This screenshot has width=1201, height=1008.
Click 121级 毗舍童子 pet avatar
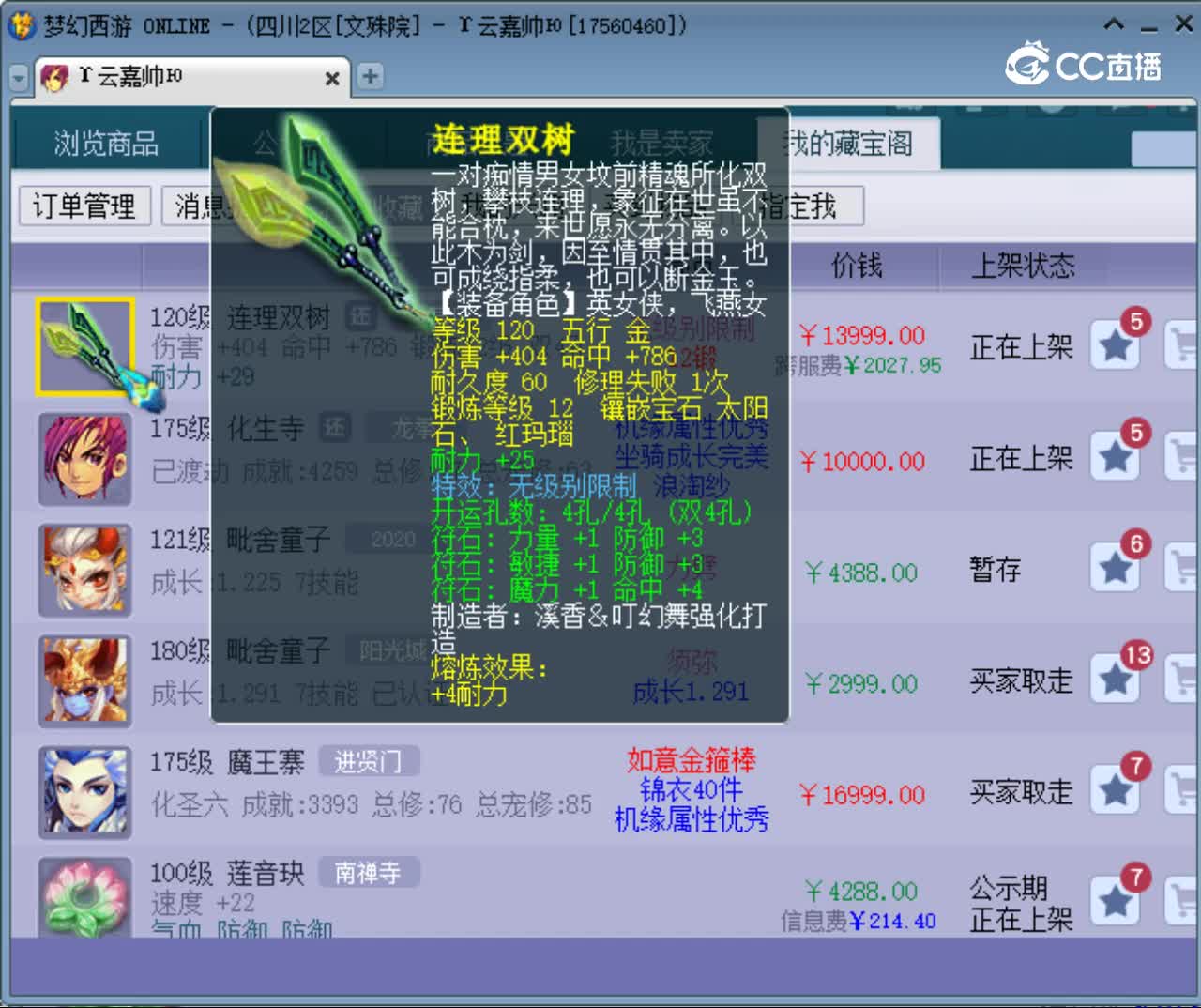(x=85, y=571)
